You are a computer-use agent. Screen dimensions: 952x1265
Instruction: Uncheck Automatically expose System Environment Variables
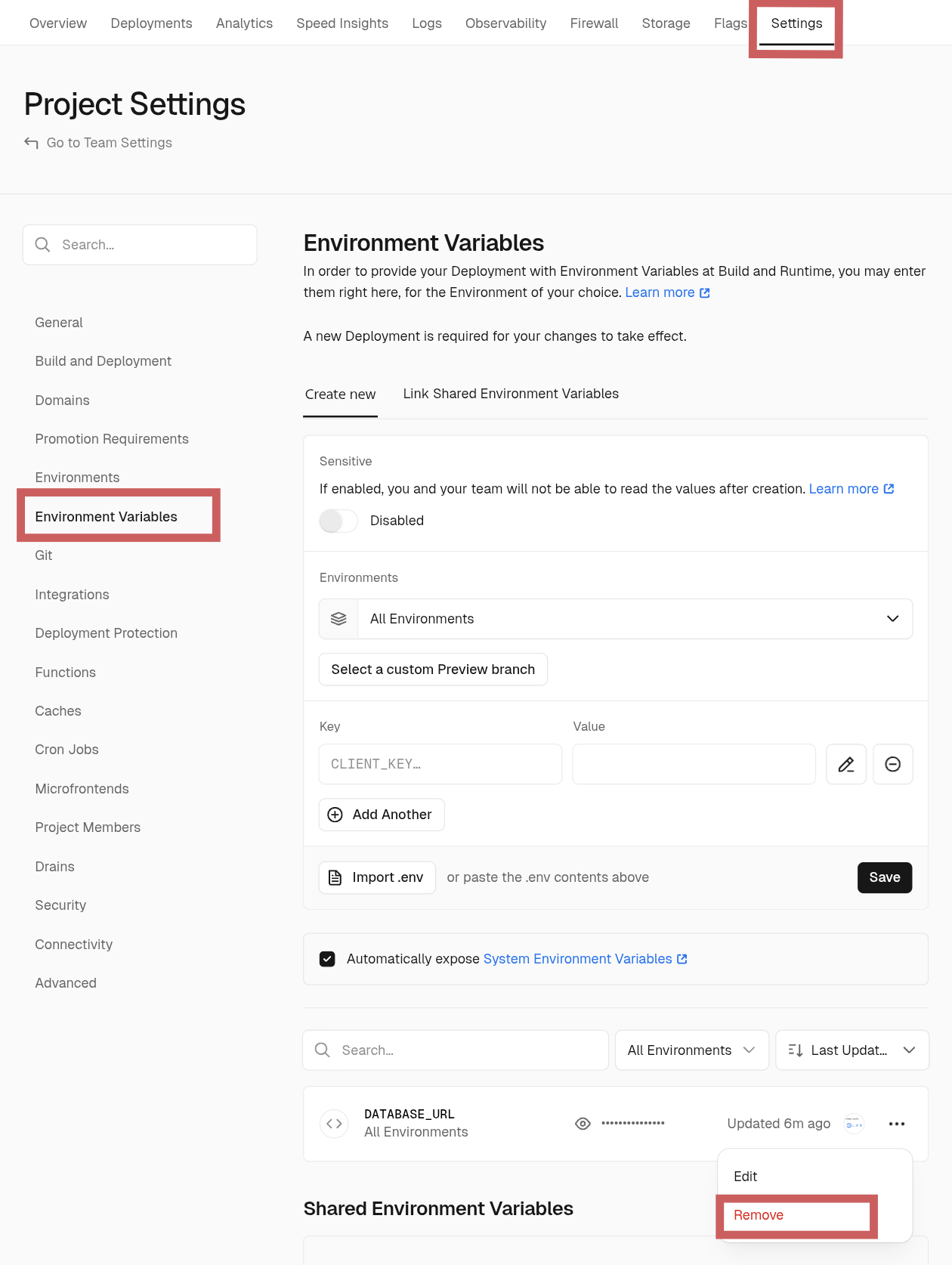point(327,959)
